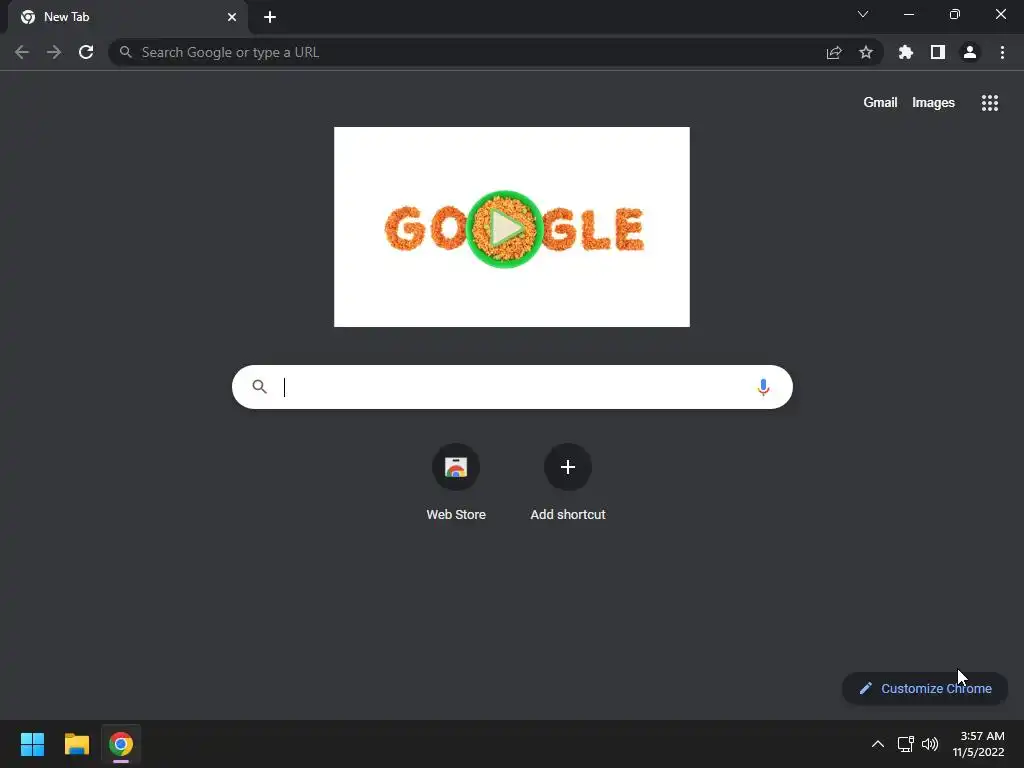Click the magnifier icon in Google search box
Screen dimensions: 1024x768
[x=259, y=387]
